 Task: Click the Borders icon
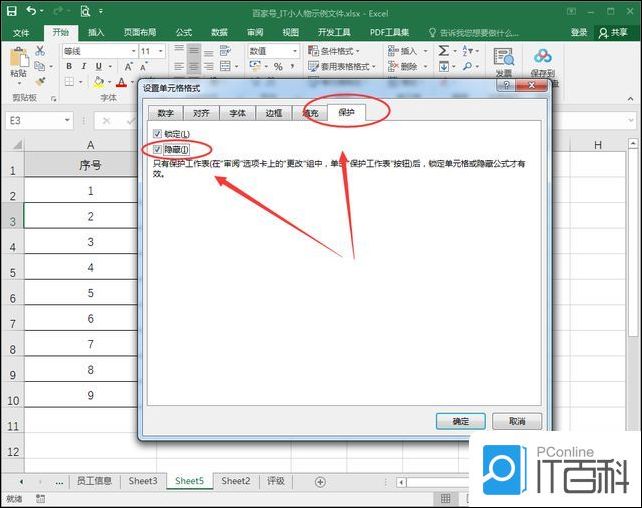click(x=70, y=82)
